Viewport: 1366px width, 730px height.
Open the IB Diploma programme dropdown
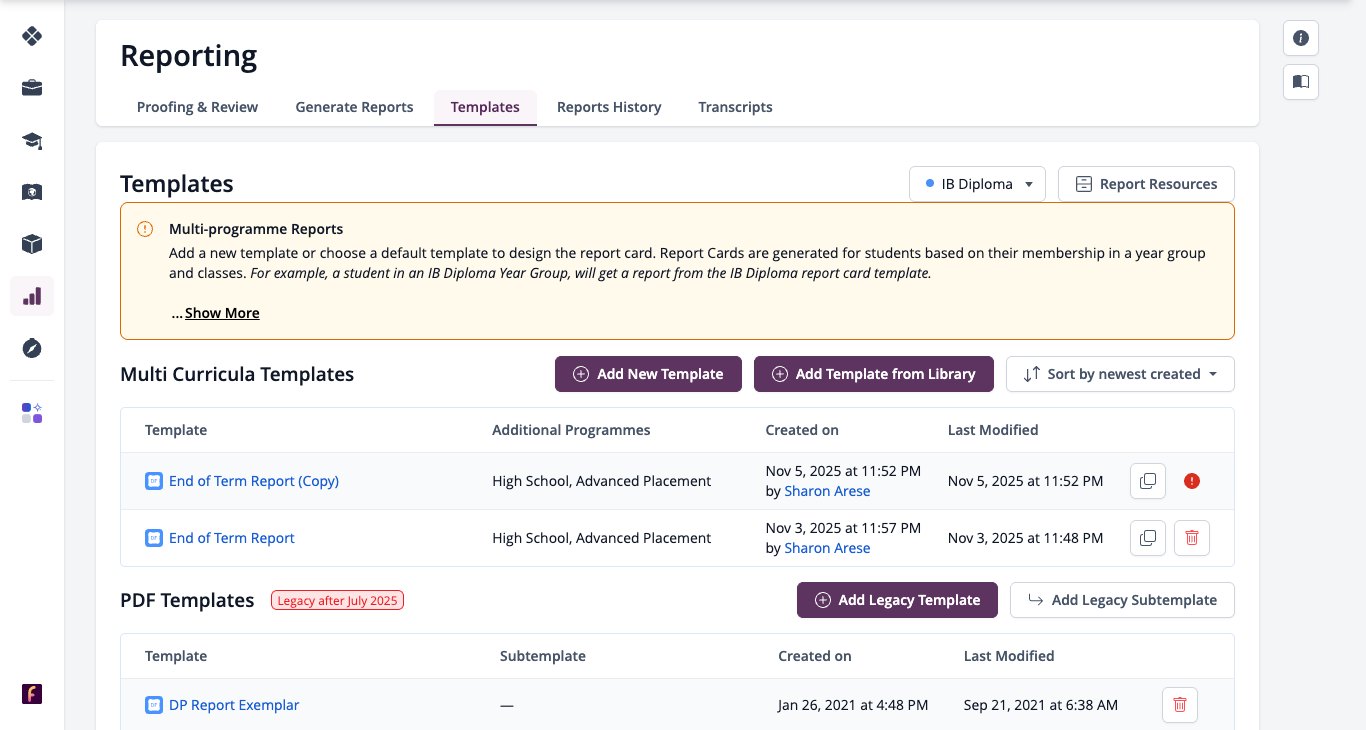[977, 184]
